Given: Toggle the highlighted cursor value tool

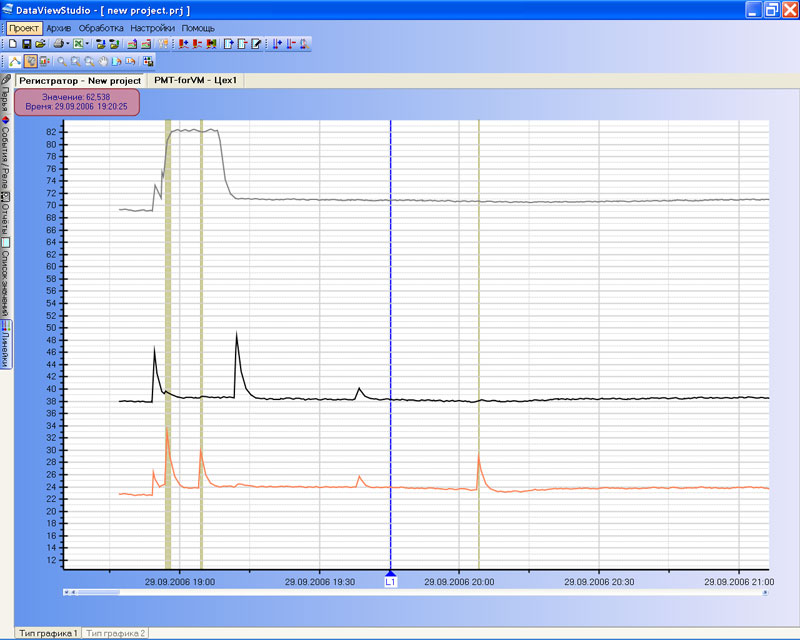Looking at the screenshot, I should tap(31, 62).
